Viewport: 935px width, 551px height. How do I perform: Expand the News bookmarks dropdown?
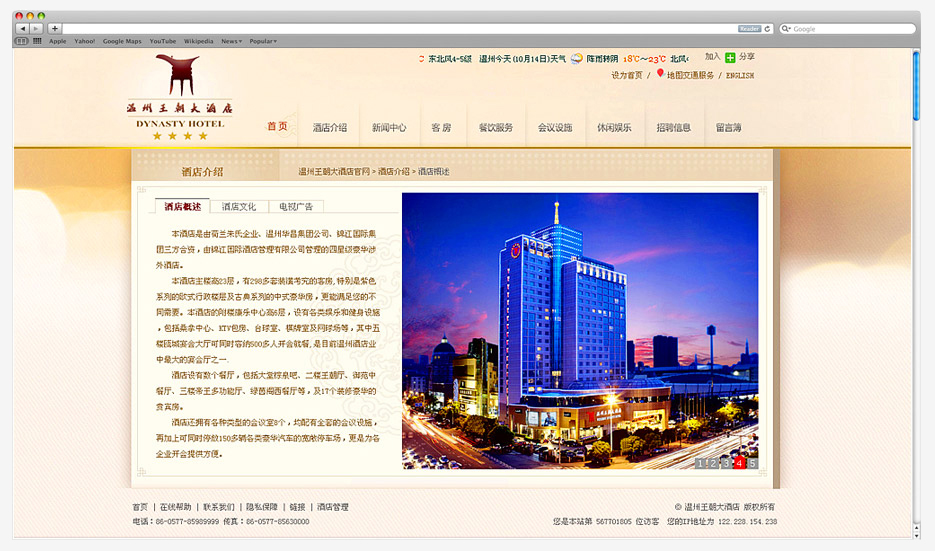[x=231, y=41]
